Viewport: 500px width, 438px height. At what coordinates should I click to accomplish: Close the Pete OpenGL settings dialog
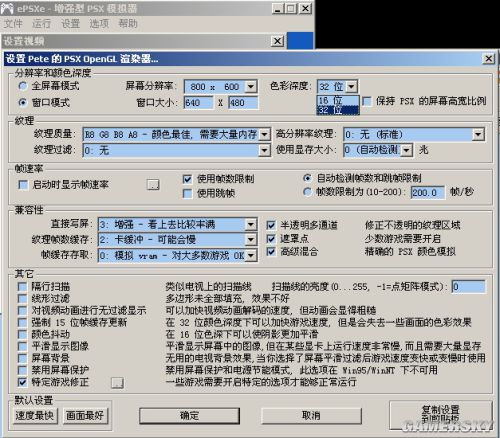(x=488, y=59)
